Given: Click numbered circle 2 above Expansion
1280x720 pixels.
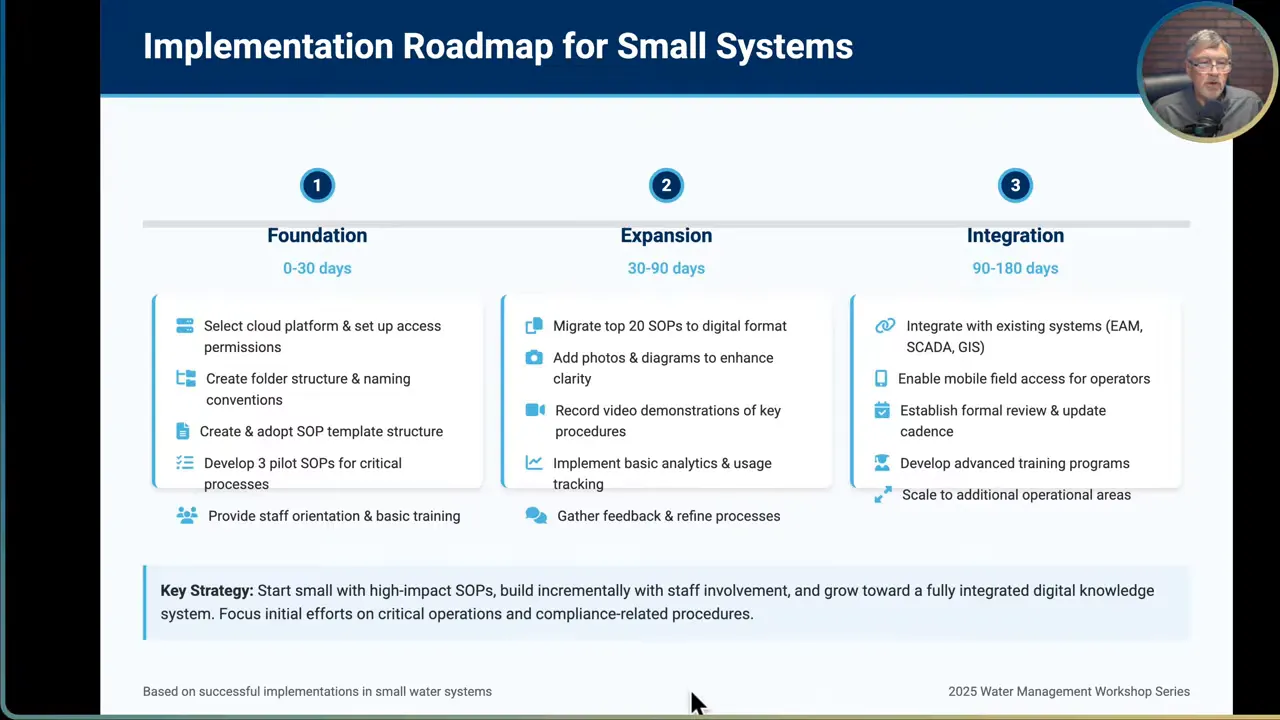Looking at the screenshot, I should coord(666,185).
